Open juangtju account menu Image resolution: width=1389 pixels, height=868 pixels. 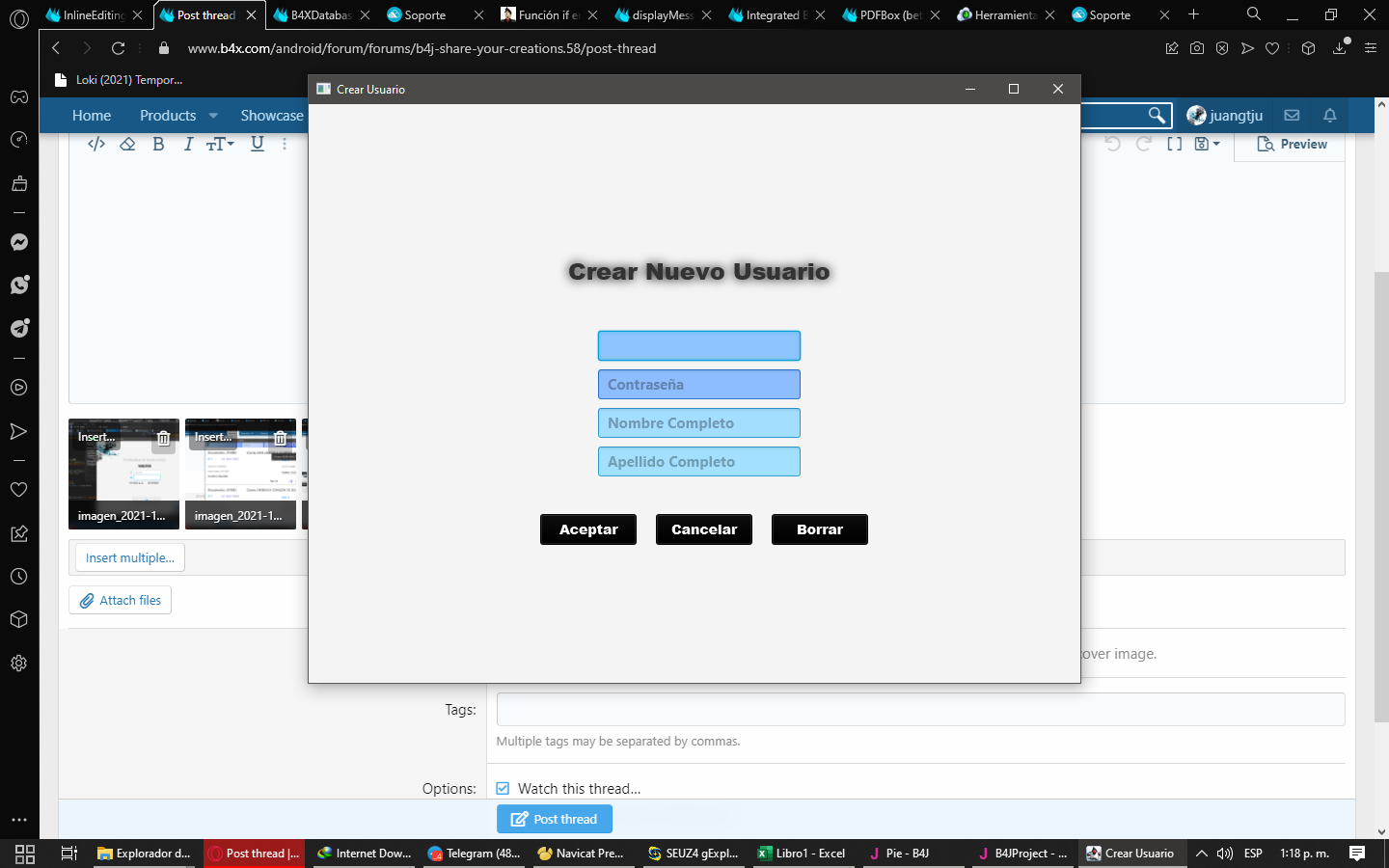(x=1224, y=116)
